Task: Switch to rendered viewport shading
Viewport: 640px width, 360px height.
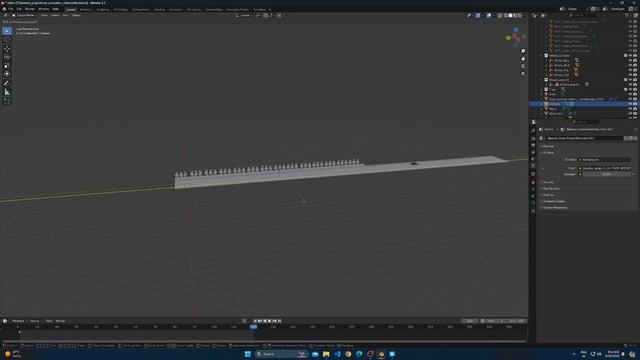Action: pos(520,16)
